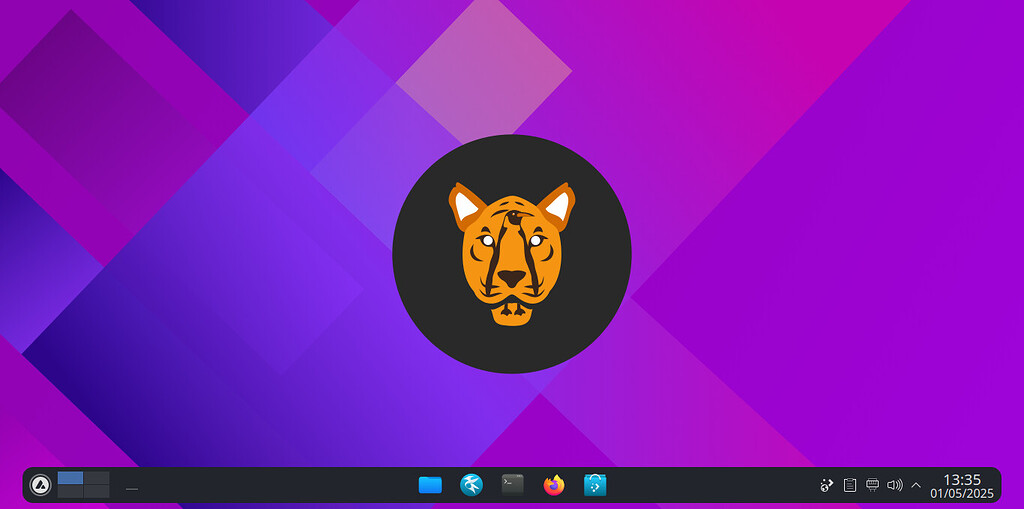The width and height of the screenshot is (1024, 509).
Task: Launch the Konsole terminal
Action: [513, 485]
